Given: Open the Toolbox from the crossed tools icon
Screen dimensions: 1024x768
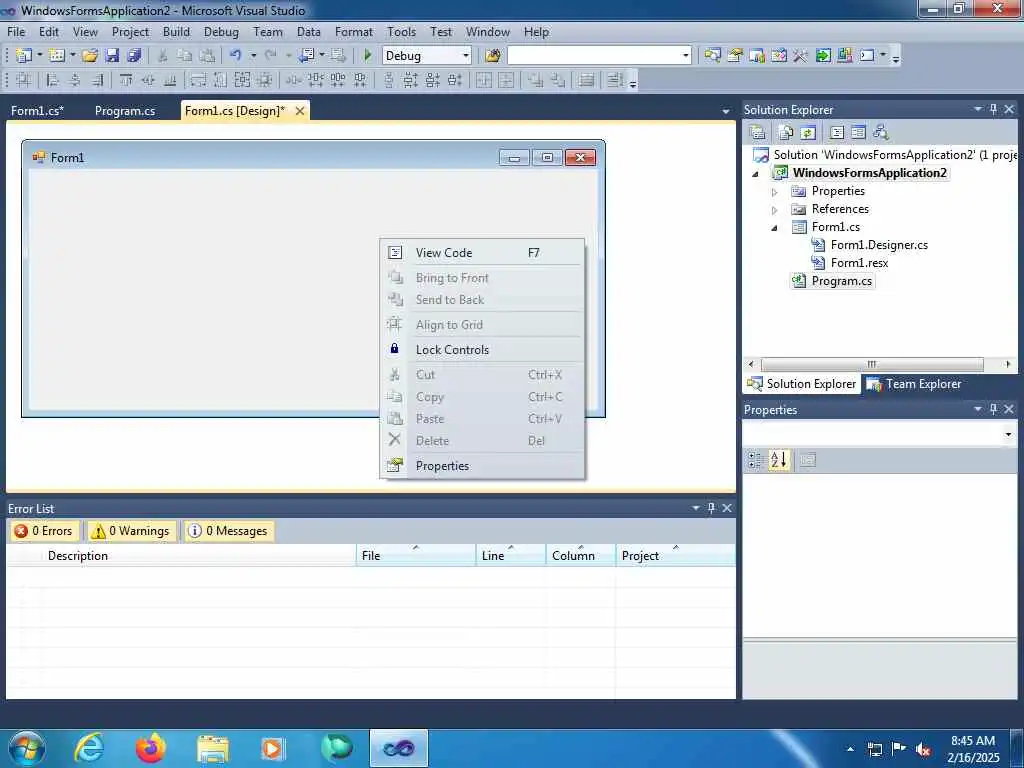Looking at the screenshot, I should (801, 56).
